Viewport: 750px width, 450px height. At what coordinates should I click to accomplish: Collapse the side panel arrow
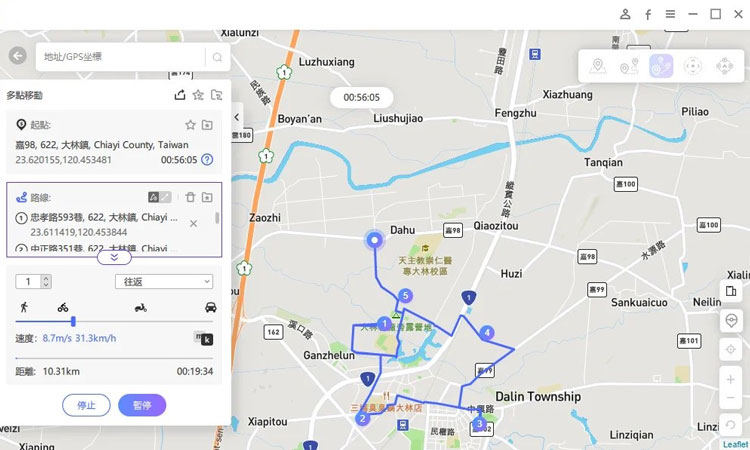237,117
